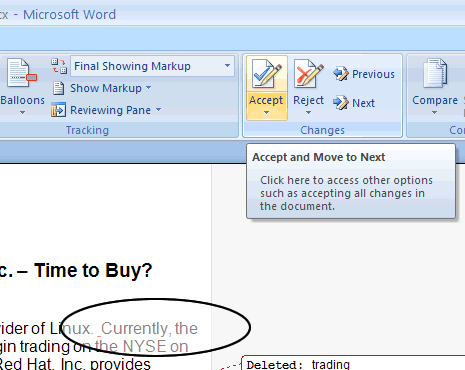Expand the Compare dropdown arrow

pyautogui.click(x=434, y=113)
